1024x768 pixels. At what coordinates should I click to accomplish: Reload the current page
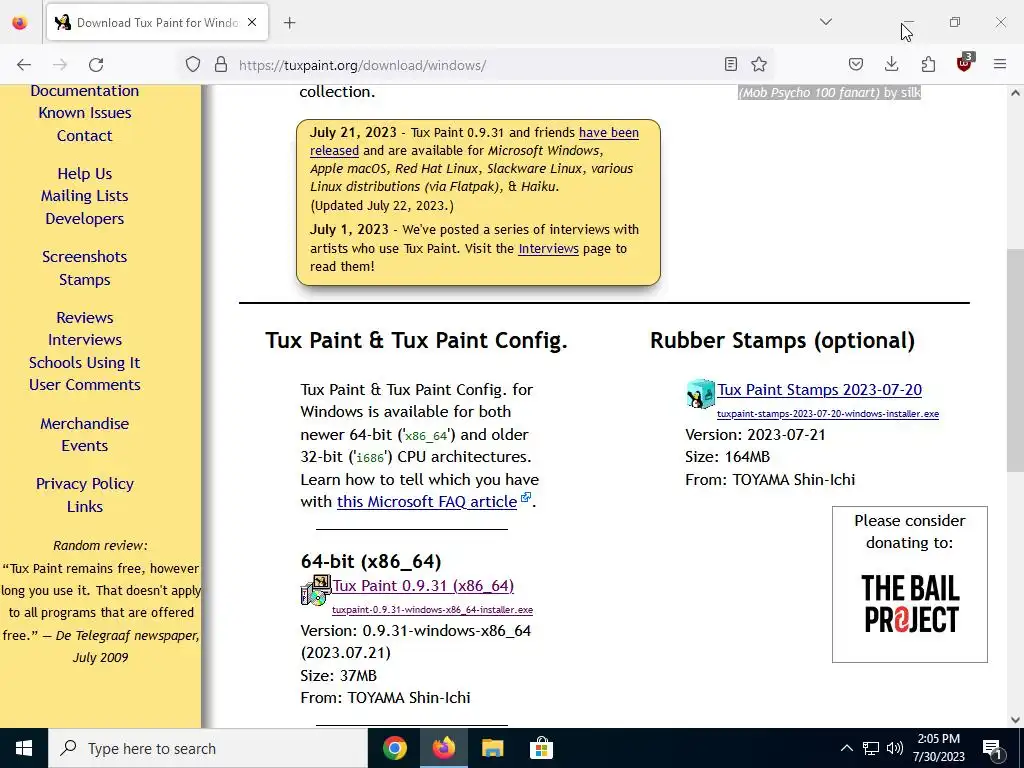(96, 65)
